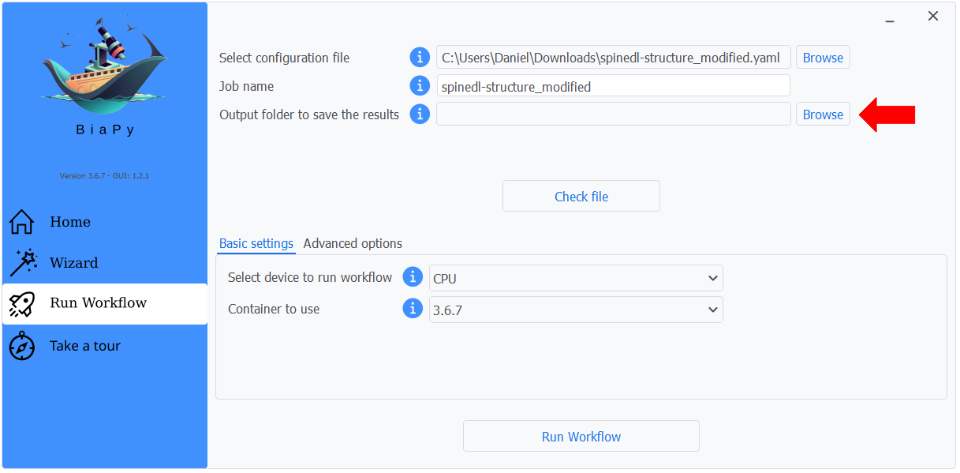Click the Job name input field
Viewport: 960px width, 473px height.
[613, 86]
